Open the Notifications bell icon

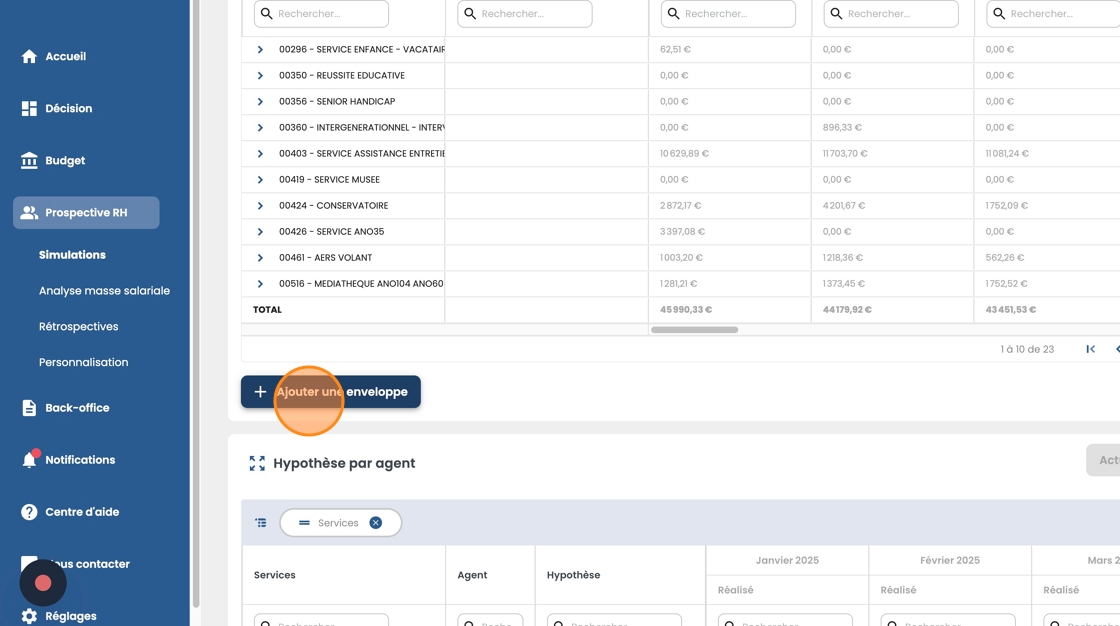[29, 459]
